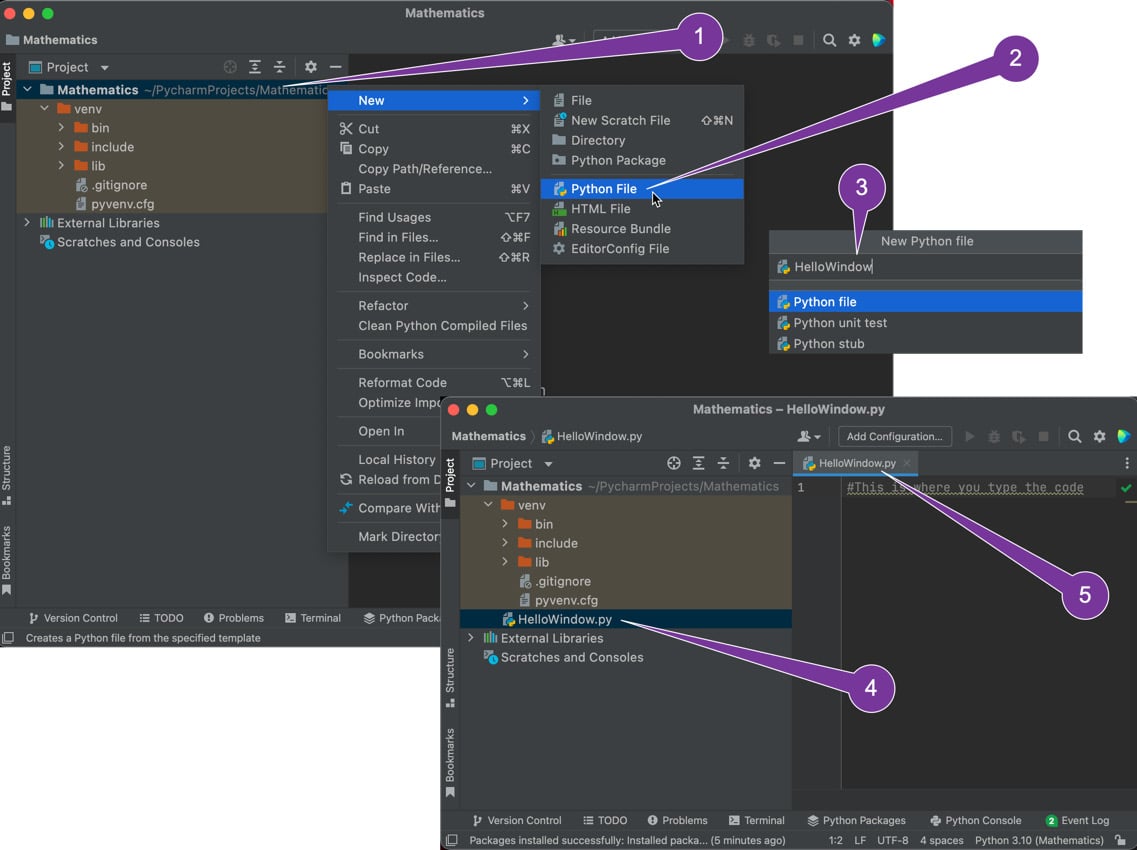The image size is (1137, 850).
Task: Click the tool windows icon in back window status bar
Action: pyautogui.click(x=8, y=638)
